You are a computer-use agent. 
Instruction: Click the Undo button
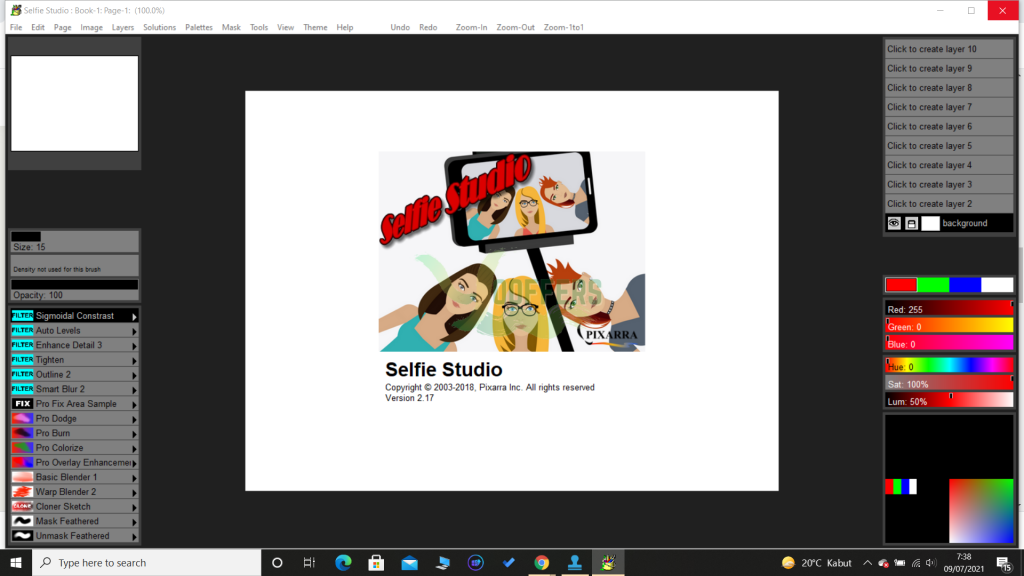coord(400,27)
